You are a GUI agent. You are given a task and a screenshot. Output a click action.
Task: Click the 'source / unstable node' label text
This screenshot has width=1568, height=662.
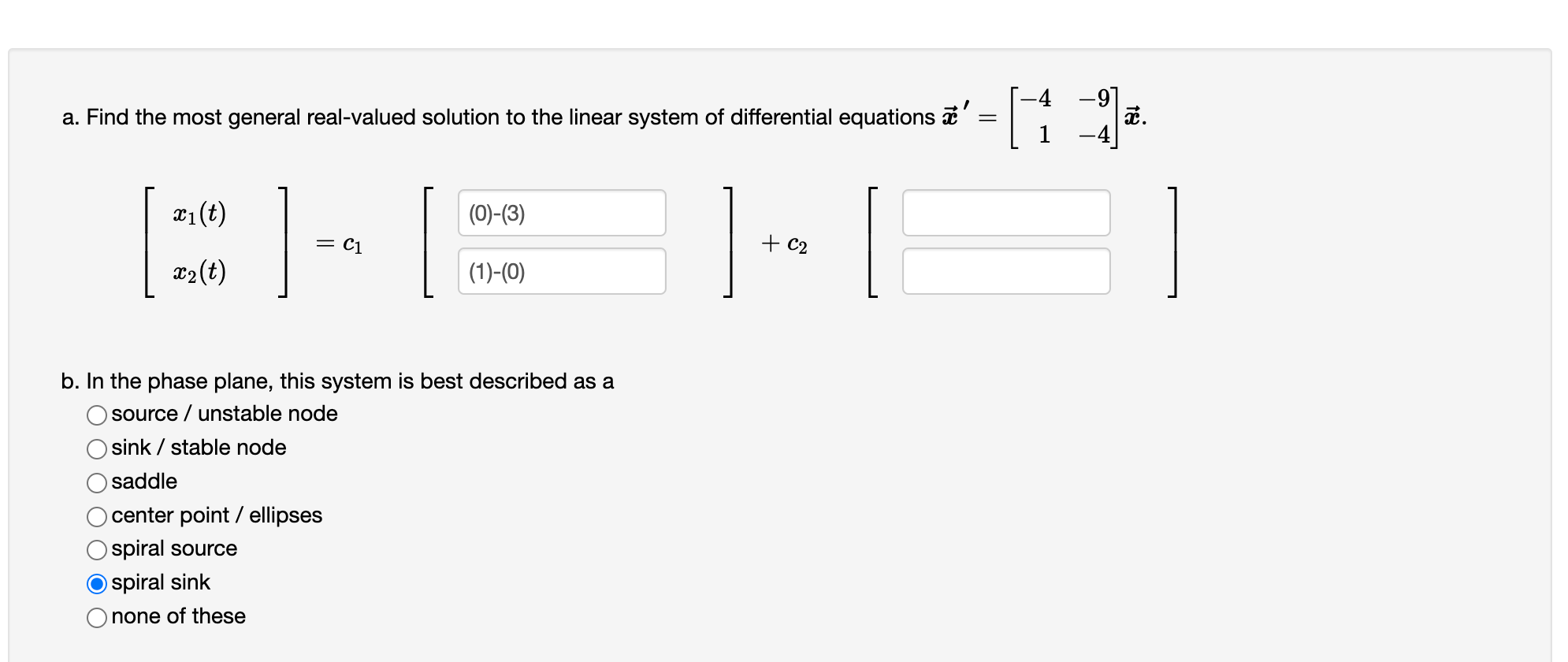[225, 414]
